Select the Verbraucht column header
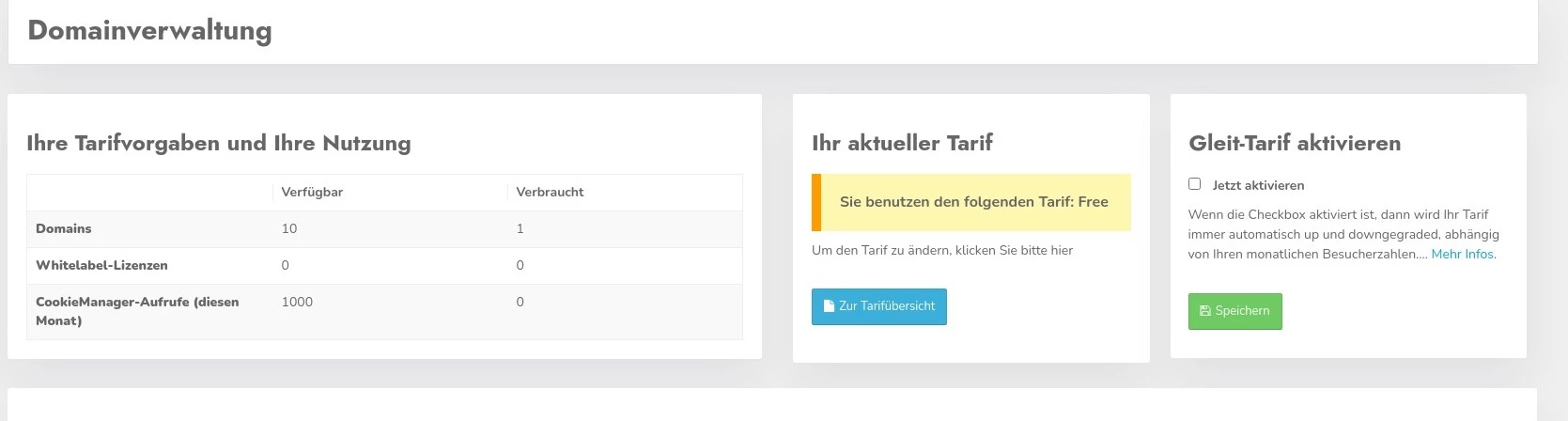The image size is (1568, 421). point(550,193)
